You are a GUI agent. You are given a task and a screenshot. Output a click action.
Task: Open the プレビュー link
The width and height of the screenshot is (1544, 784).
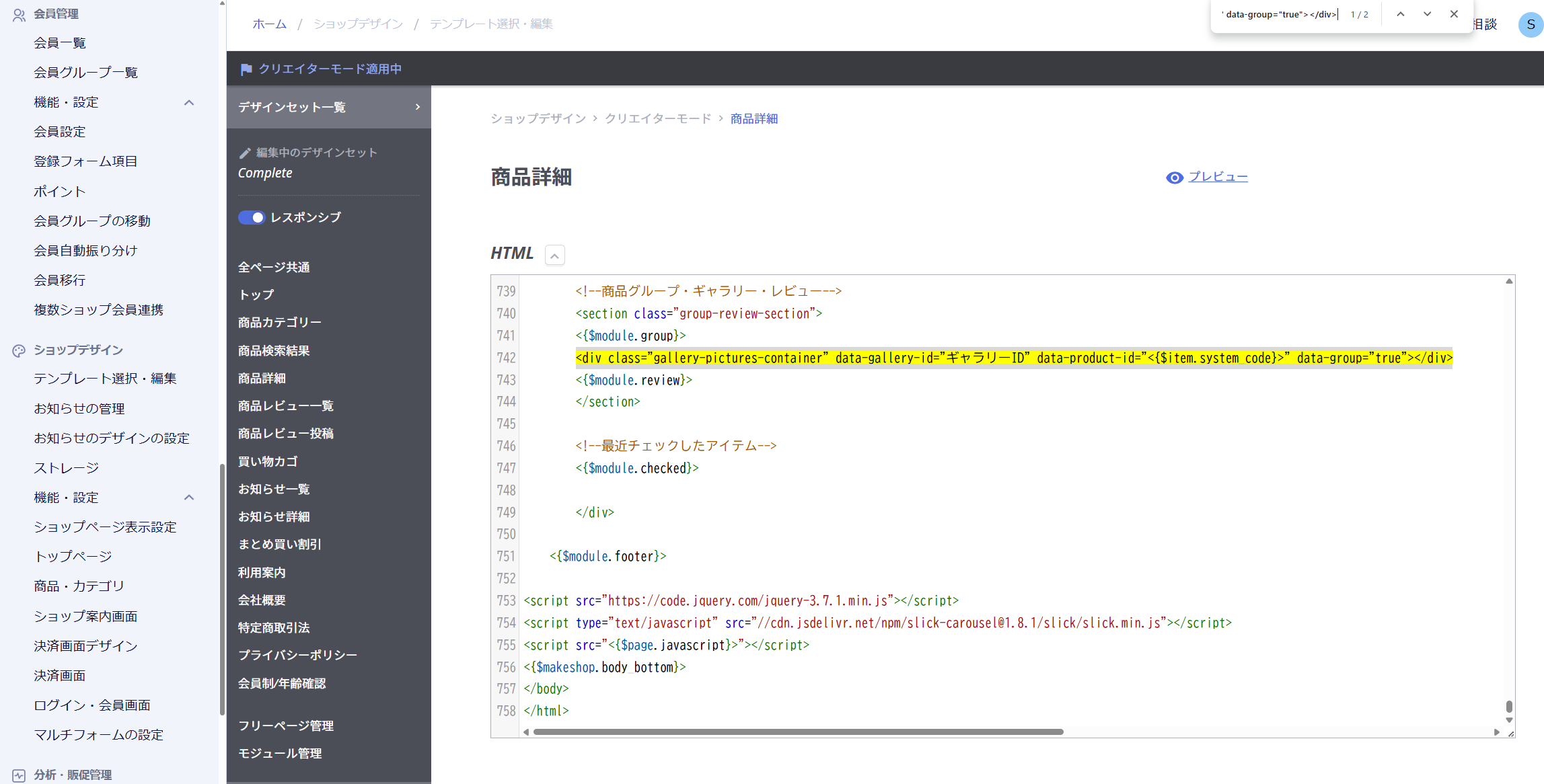tap(1218, 177)
